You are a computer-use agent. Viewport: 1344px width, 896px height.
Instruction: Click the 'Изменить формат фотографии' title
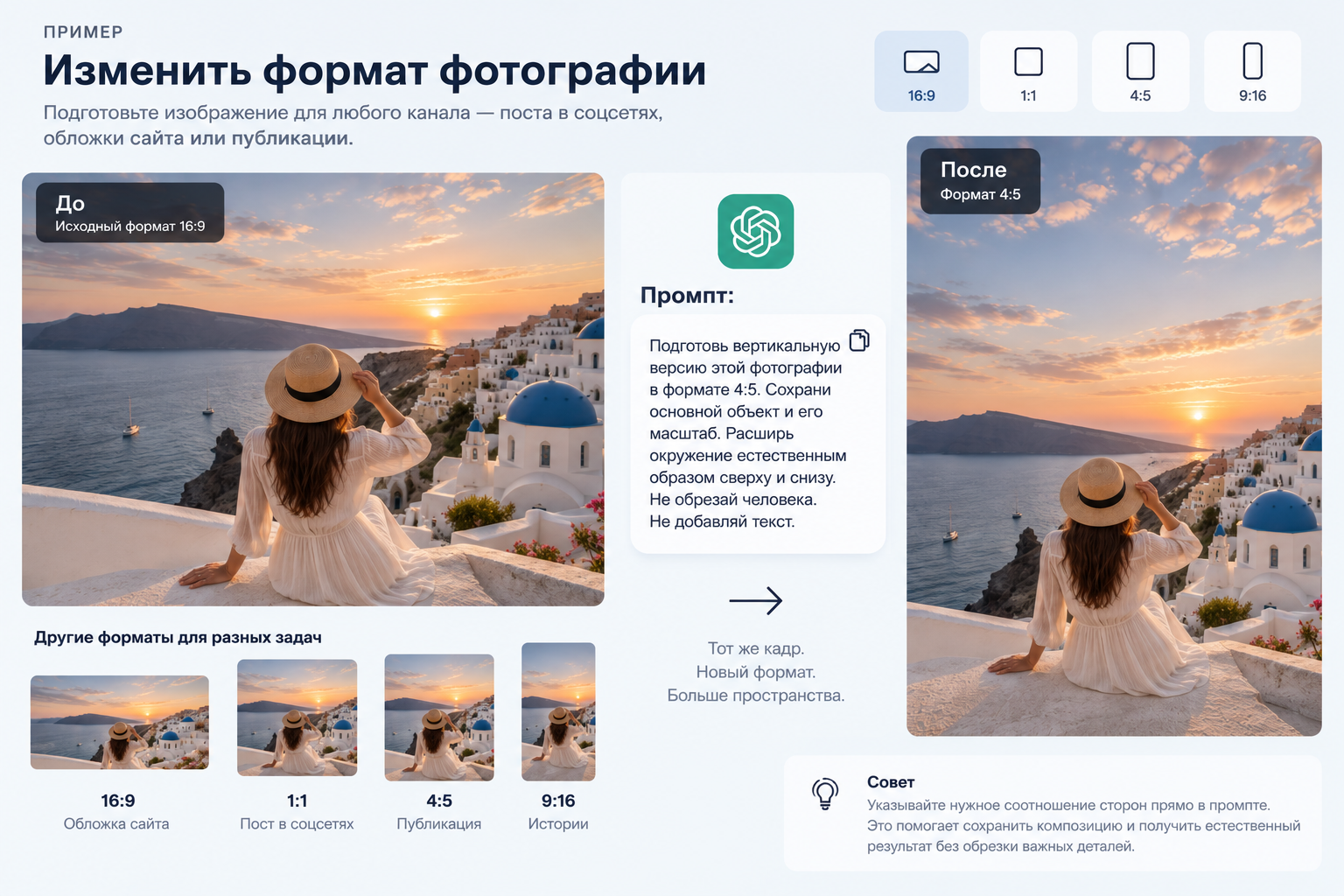tap(374, 70)
